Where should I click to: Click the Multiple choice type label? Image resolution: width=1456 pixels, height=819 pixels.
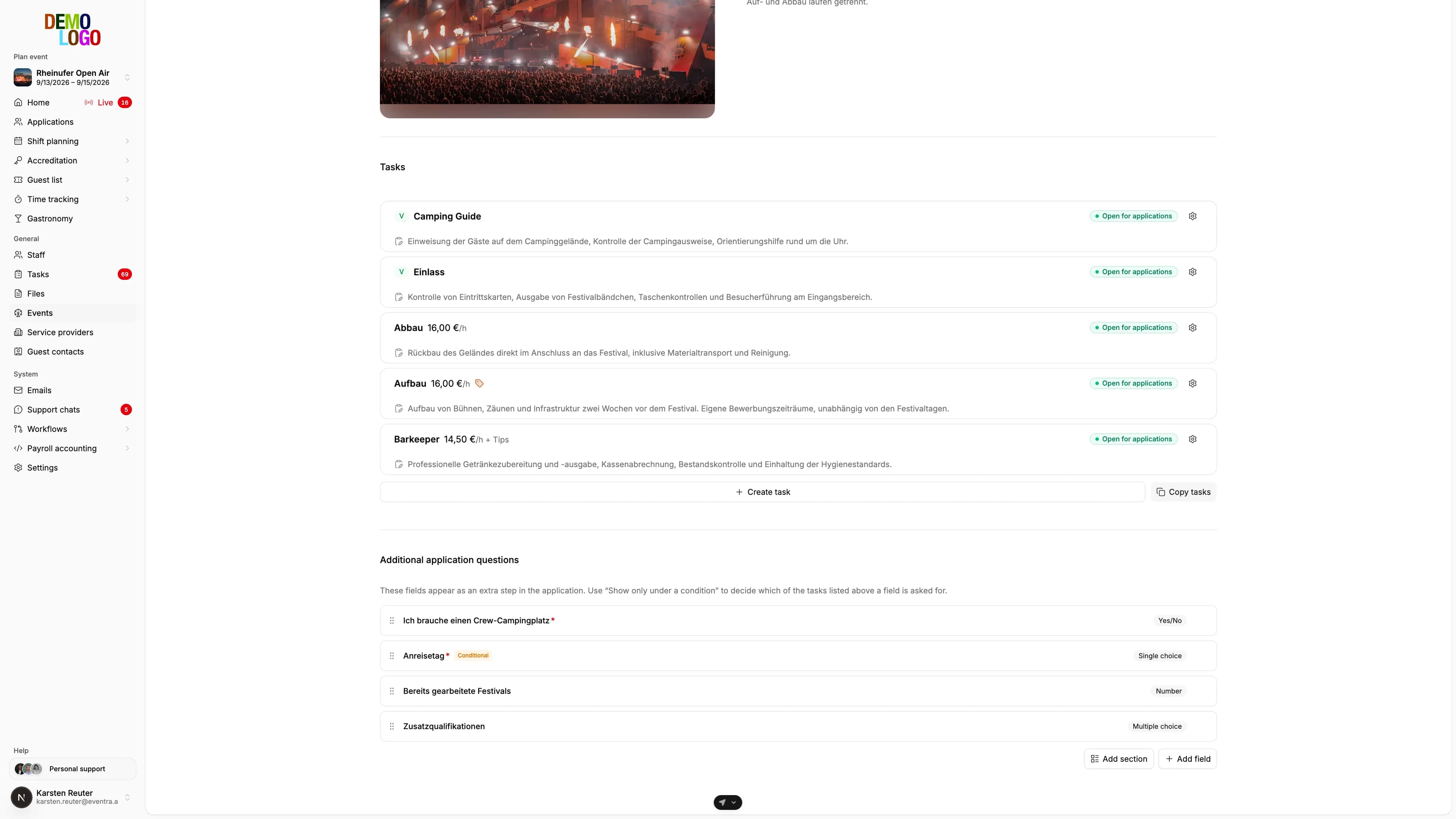tap(1156, 726)
